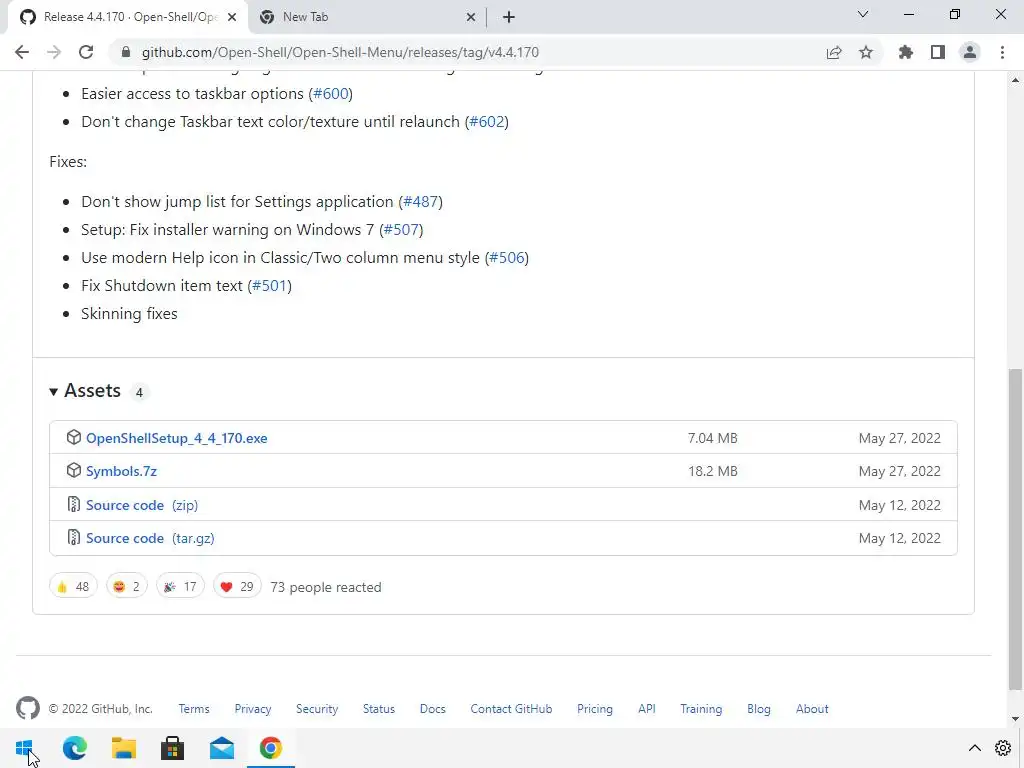Open the Terms footer link
1024x768 pixels.
(194, 709)
